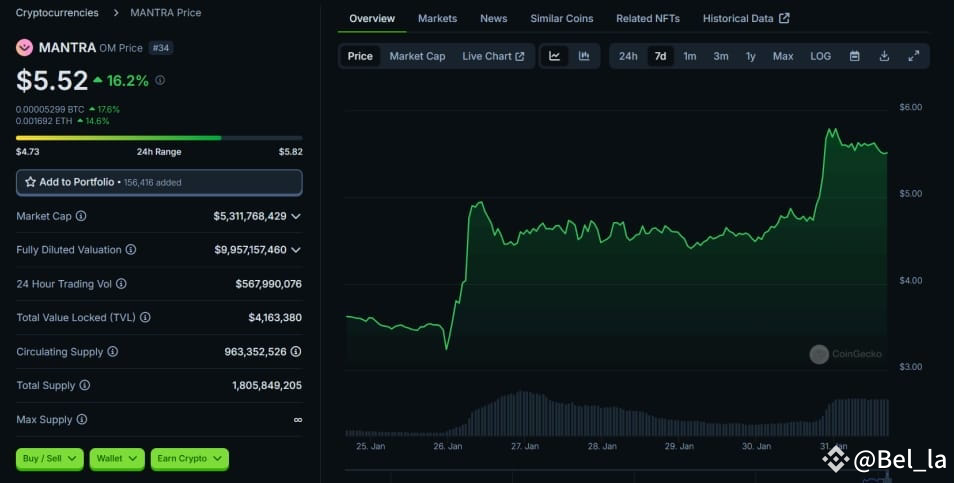The height and width of the screenshot is (483, 955).
Task: Click the infinity Max Supply value
Action: pos(298,420)
